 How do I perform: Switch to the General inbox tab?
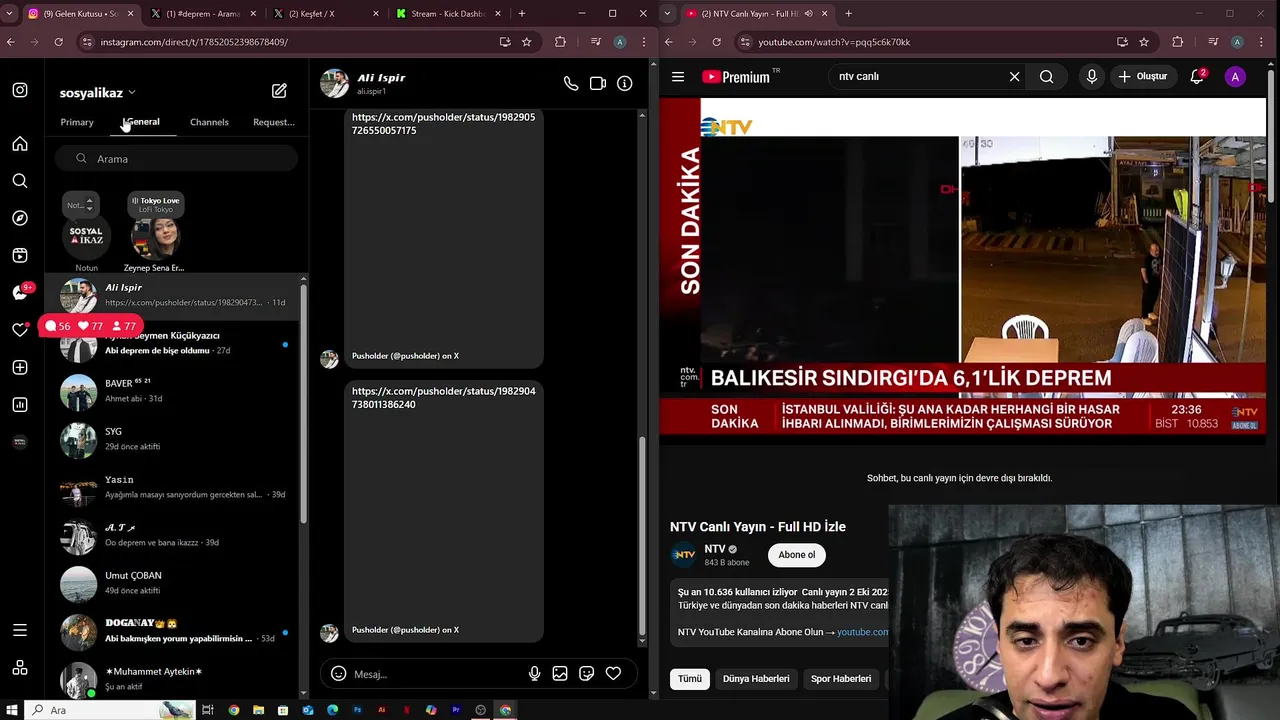tap(141, 122)
